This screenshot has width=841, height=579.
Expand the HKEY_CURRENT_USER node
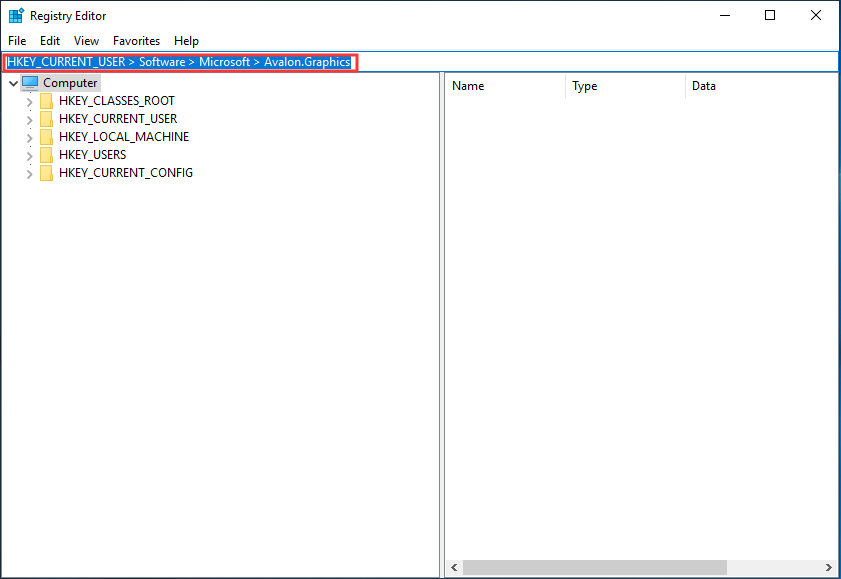(x=29, y=118)
